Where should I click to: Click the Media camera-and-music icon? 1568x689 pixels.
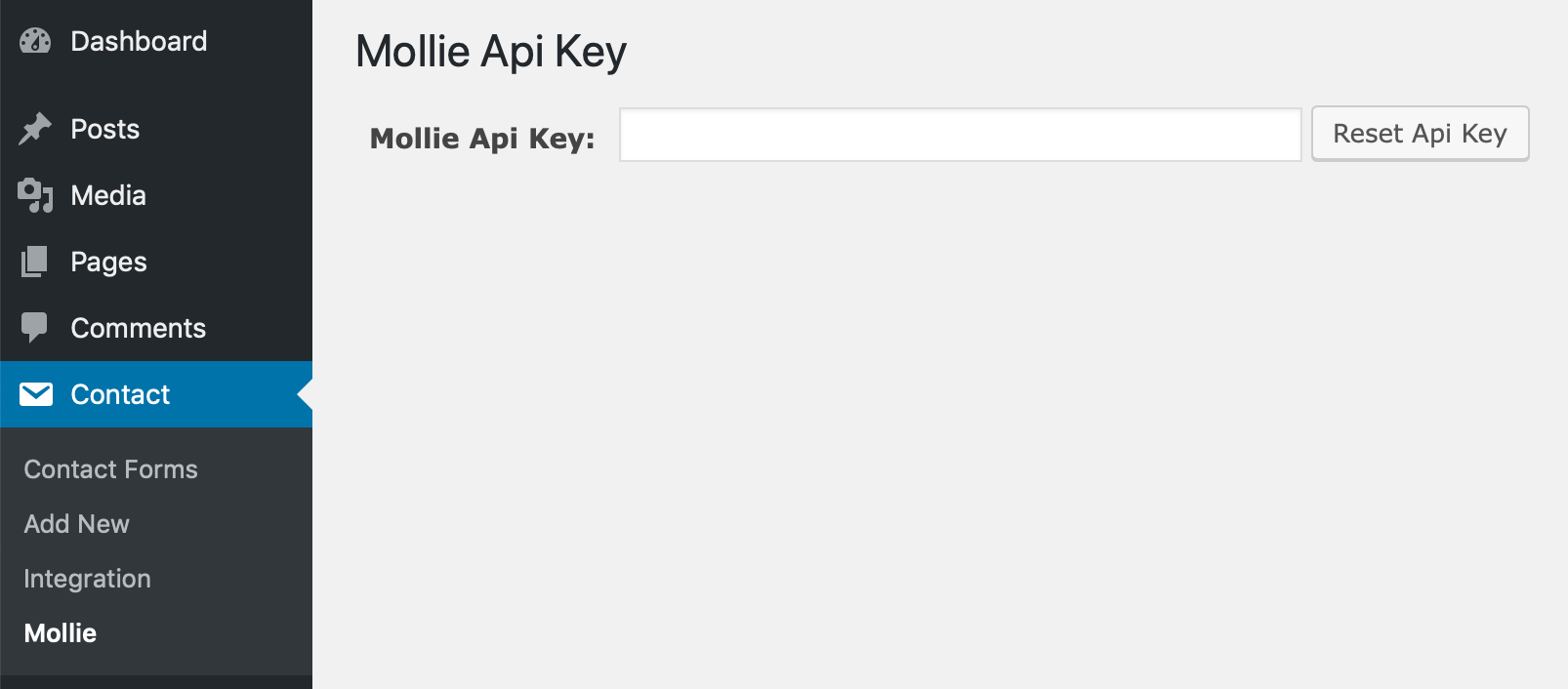tap(35, 195)
